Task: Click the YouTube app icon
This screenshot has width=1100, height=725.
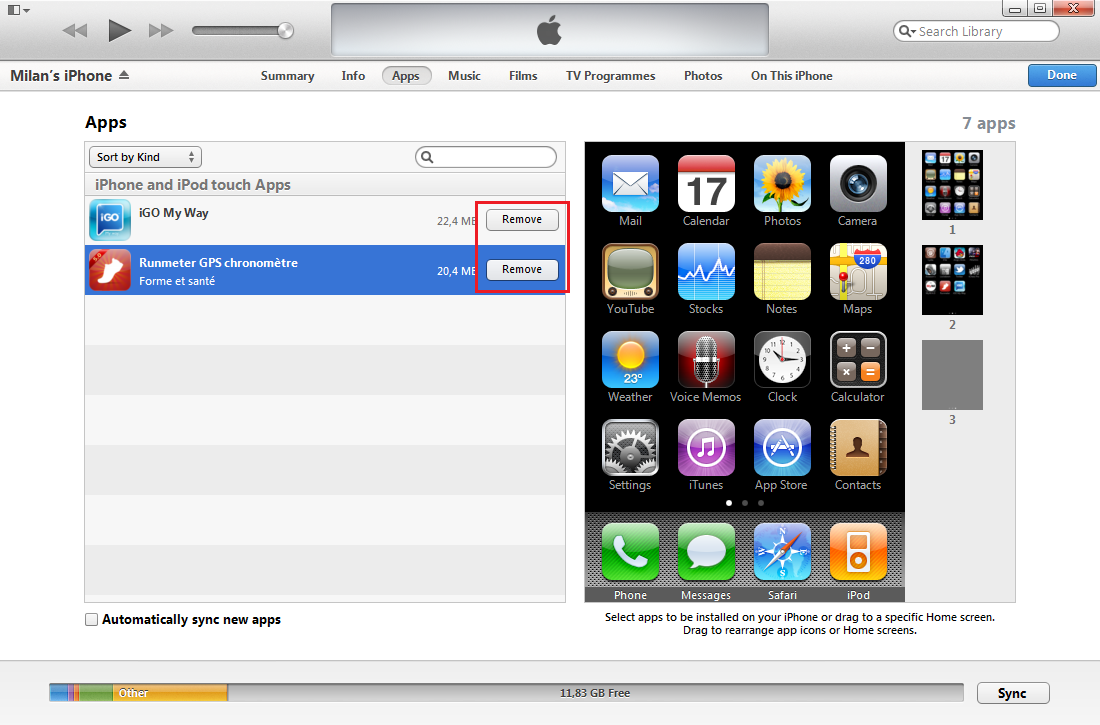Action: 630,272
